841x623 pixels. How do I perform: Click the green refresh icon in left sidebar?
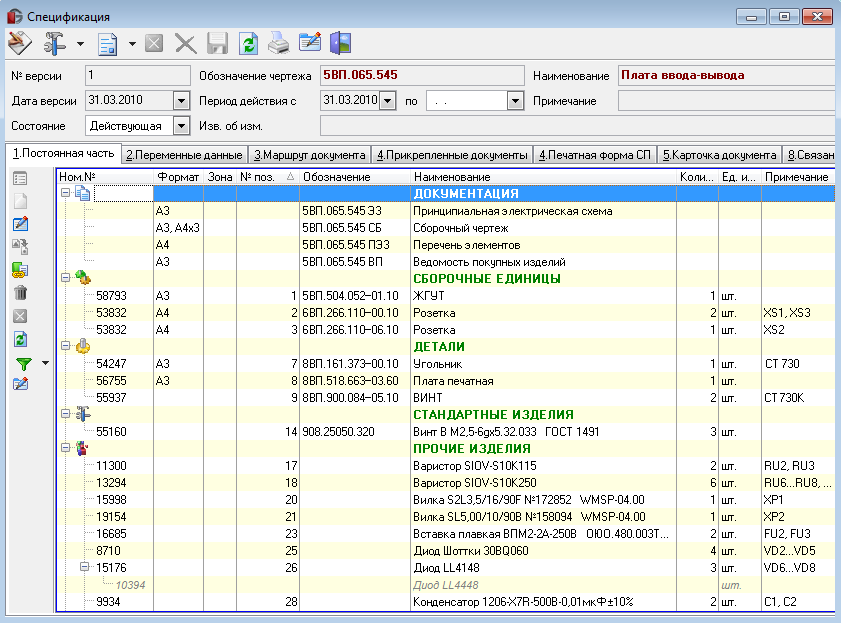pyautogui.click(x=20, y=339)
